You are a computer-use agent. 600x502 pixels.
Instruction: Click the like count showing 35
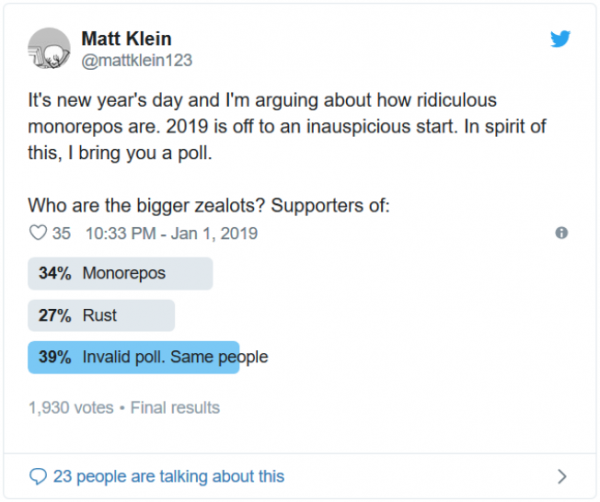(x=62, y=233)
